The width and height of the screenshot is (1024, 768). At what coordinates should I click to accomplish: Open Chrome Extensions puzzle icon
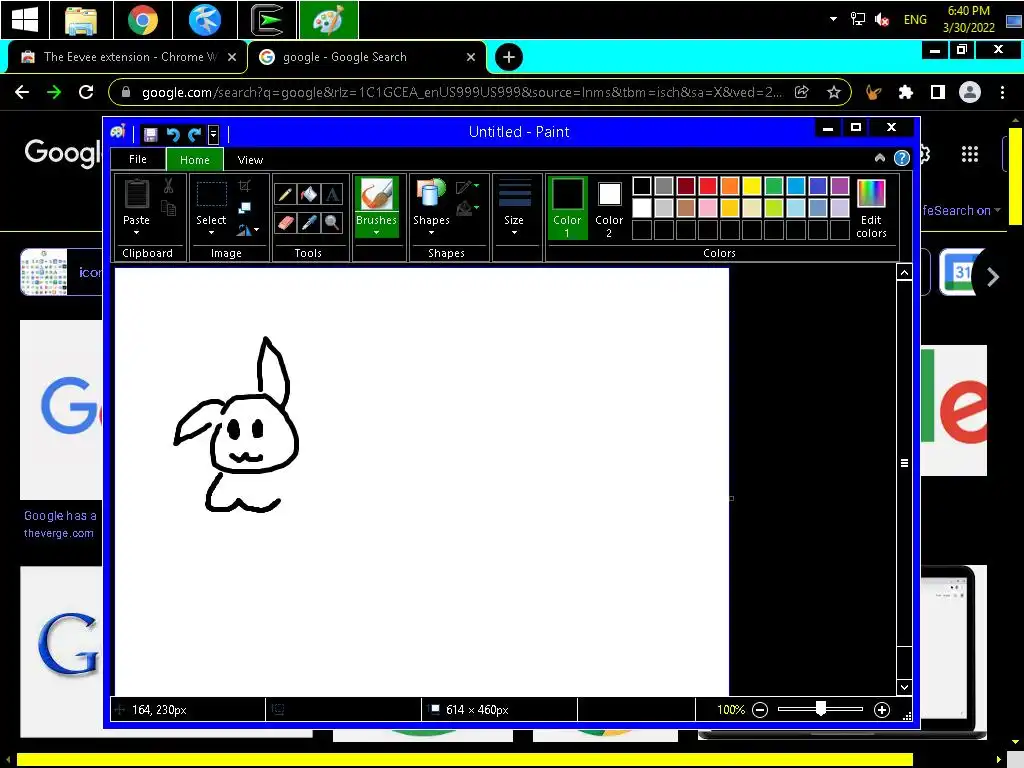point(905,92)
